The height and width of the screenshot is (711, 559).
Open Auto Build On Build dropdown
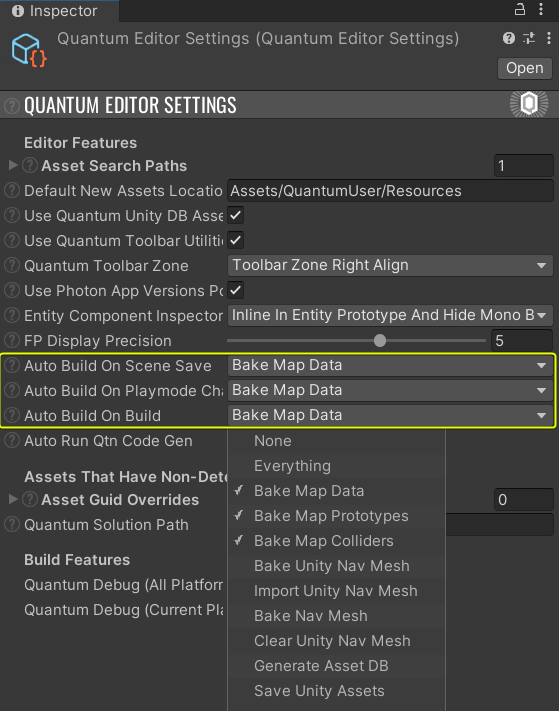coord(390,415)
